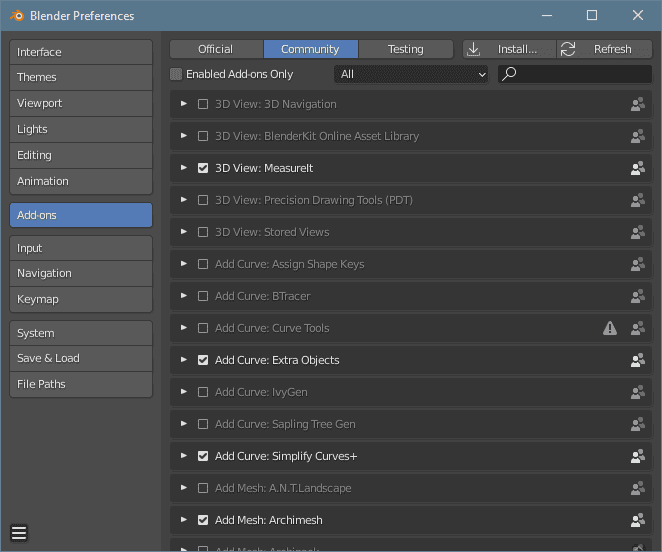Enable BlenderKit Online Asset Library checkbox
This screenshot has height=552, width=662.
(x=203, y=136)
